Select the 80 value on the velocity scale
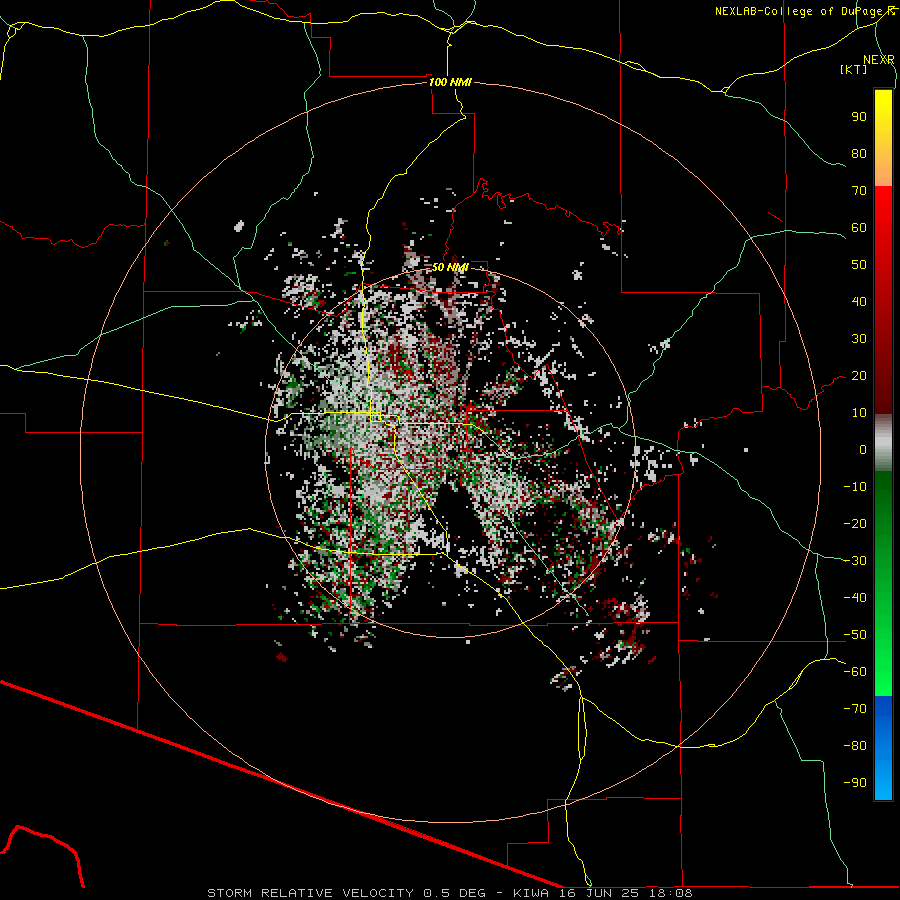This screenshot has height=900, width=900. (859, 154)
